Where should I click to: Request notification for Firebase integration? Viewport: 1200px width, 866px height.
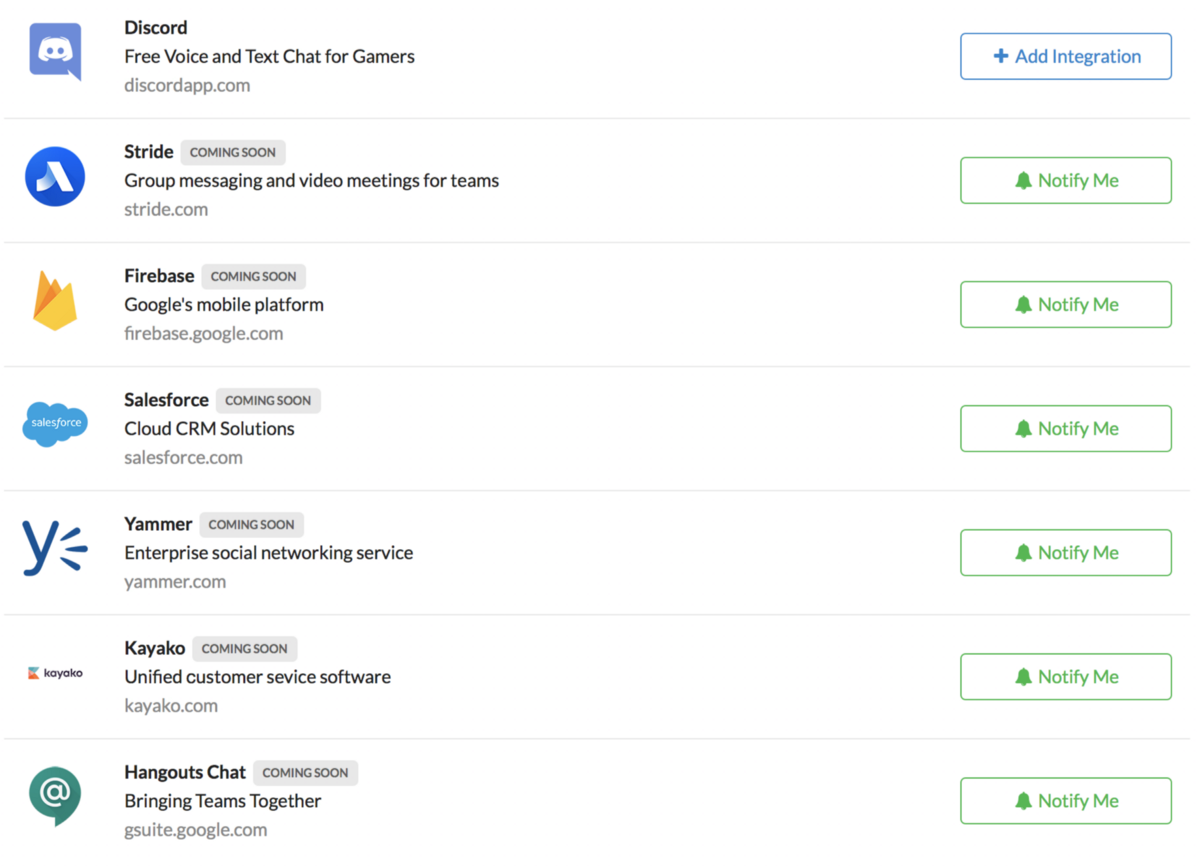point(1065,305)
